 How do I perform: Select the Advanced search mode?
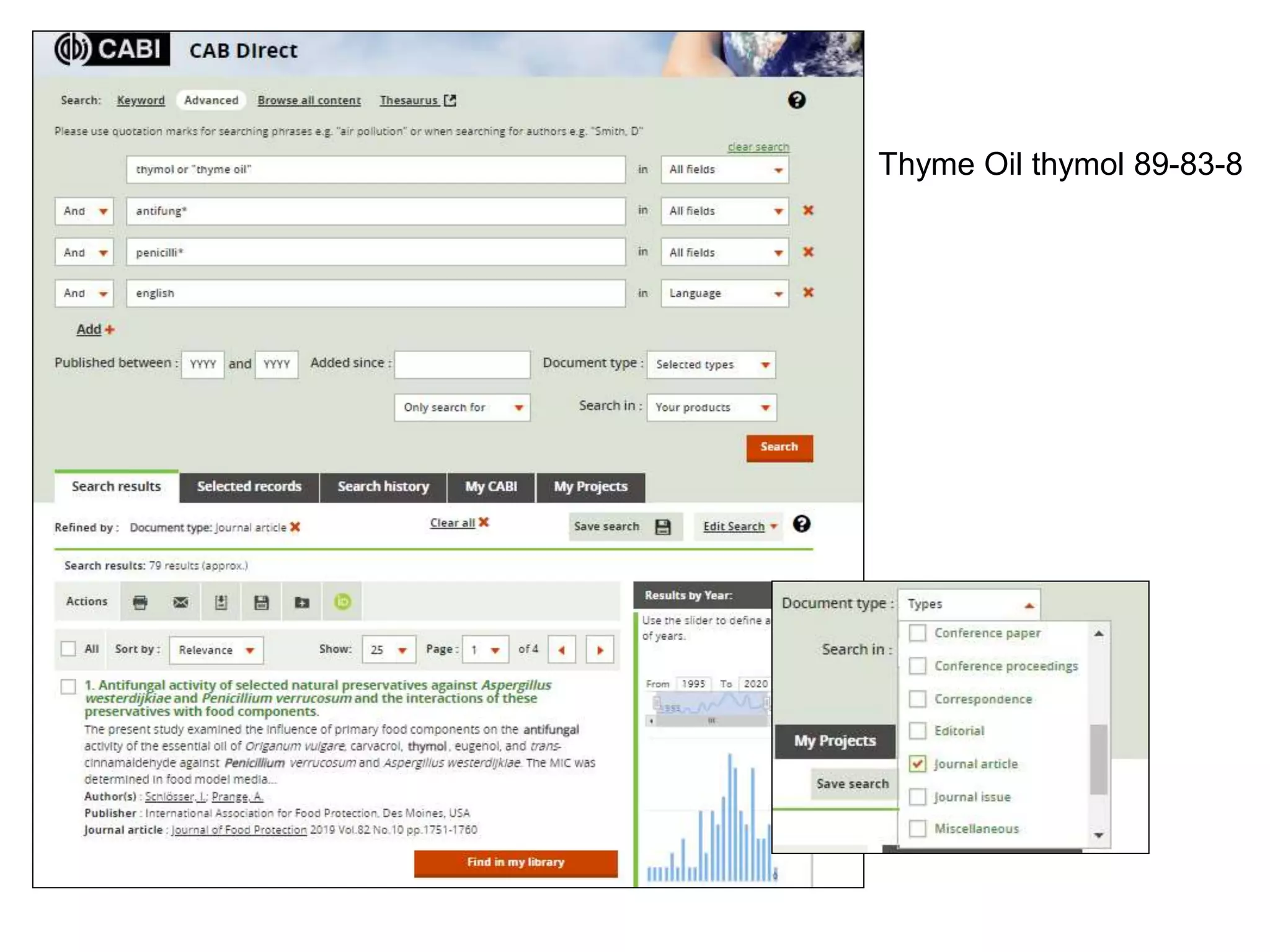211,100
